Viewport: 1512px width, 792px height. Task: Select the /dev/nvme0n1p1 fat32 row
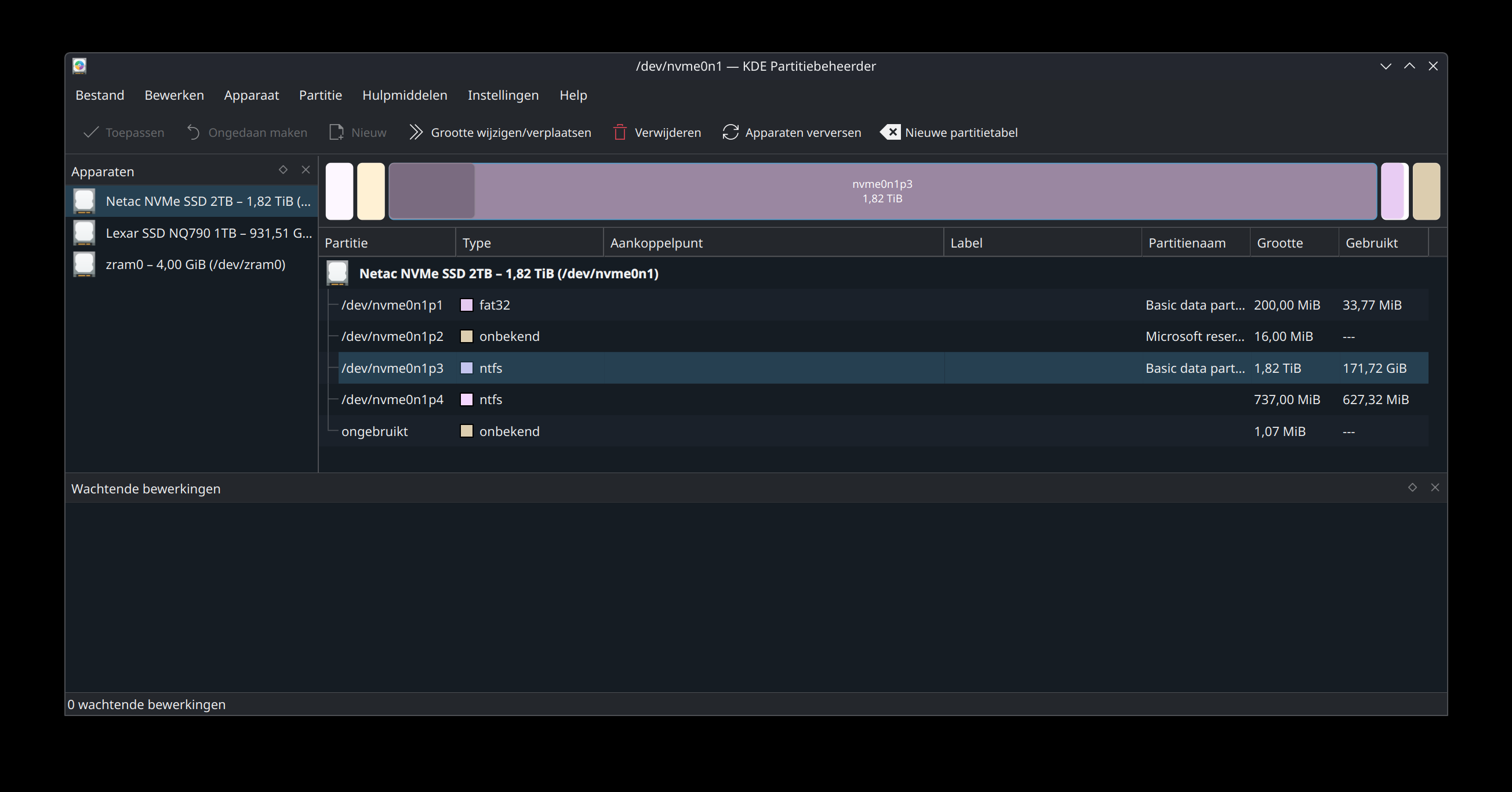[x=884, y=306]
